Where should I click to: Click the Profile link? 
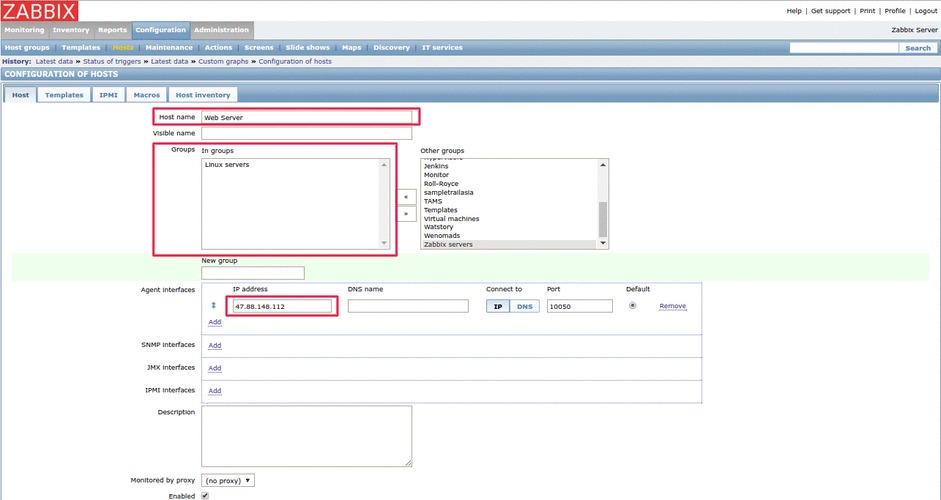coord(895,11)
